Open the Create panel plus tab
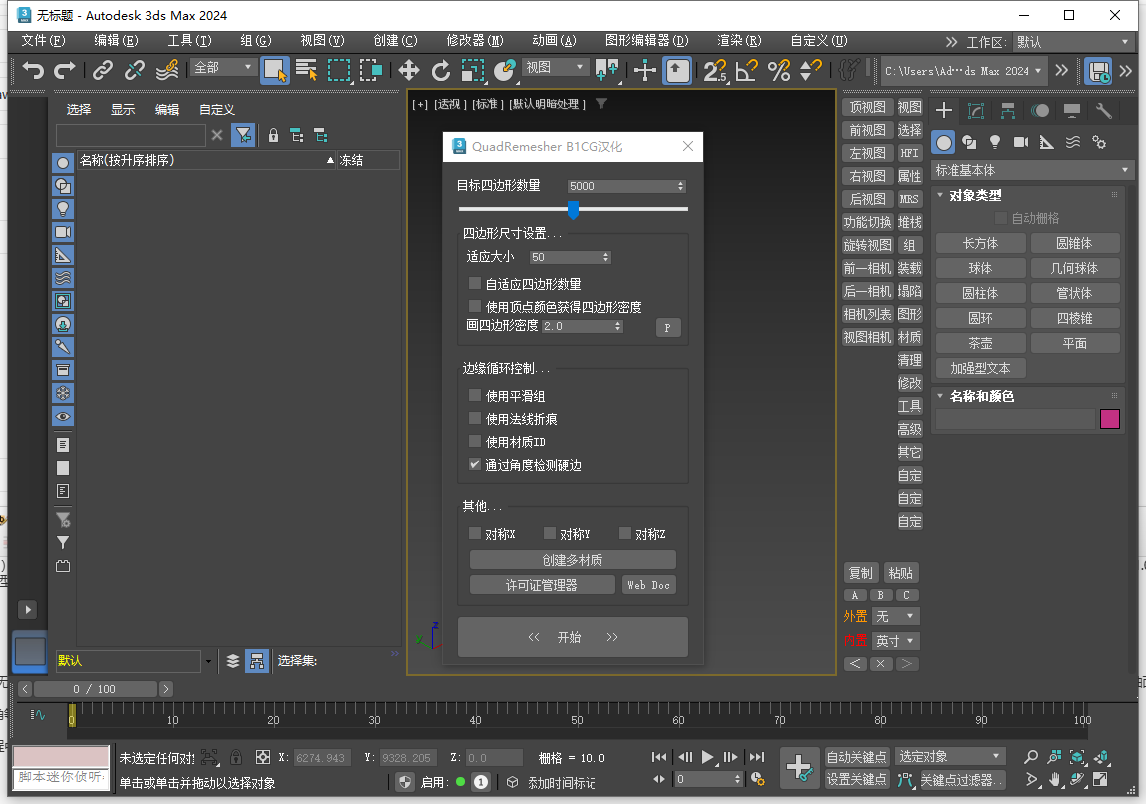This screenshot has height=804, width=1146. pos(944,110)
